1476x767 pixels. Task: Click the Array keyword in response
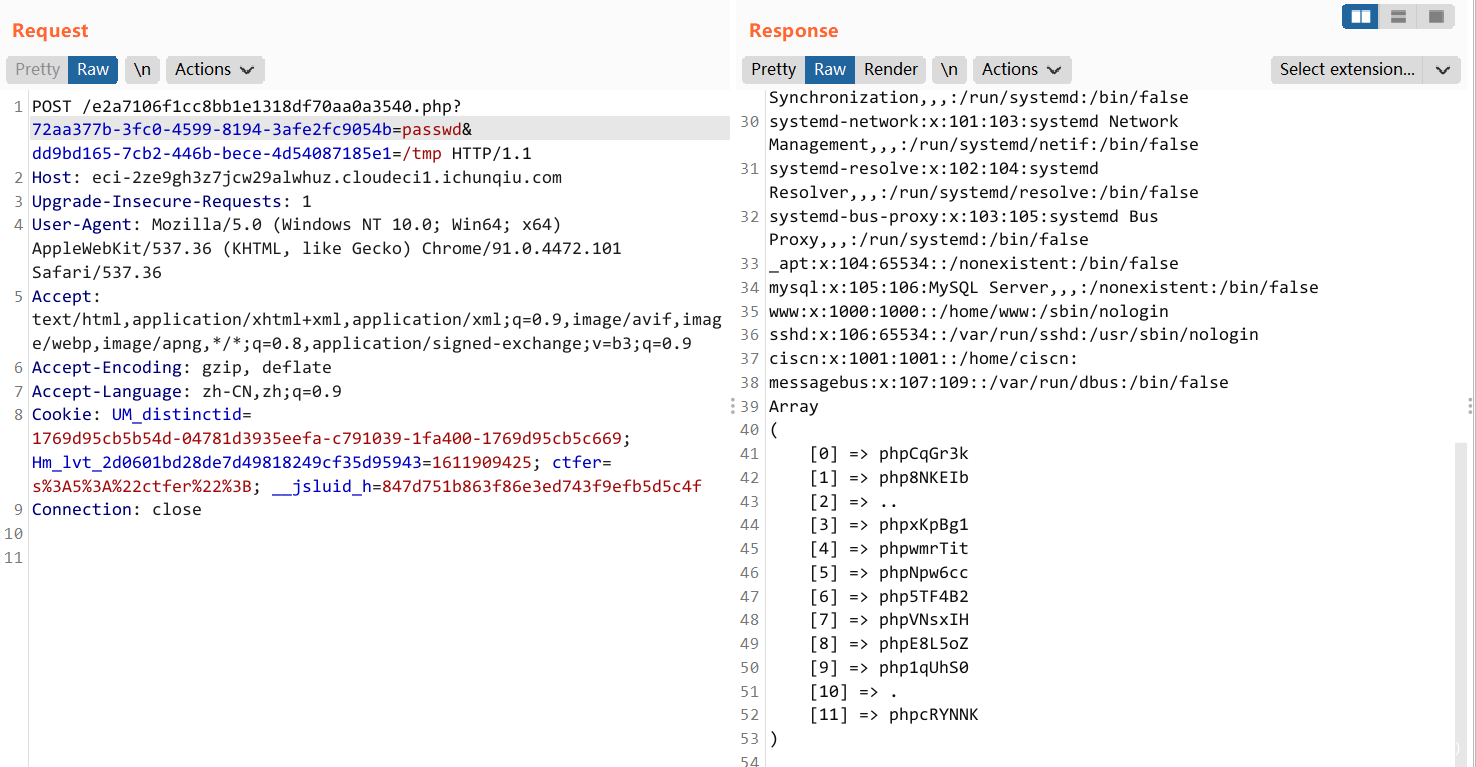pyautogui.click(x=794, y=406)
